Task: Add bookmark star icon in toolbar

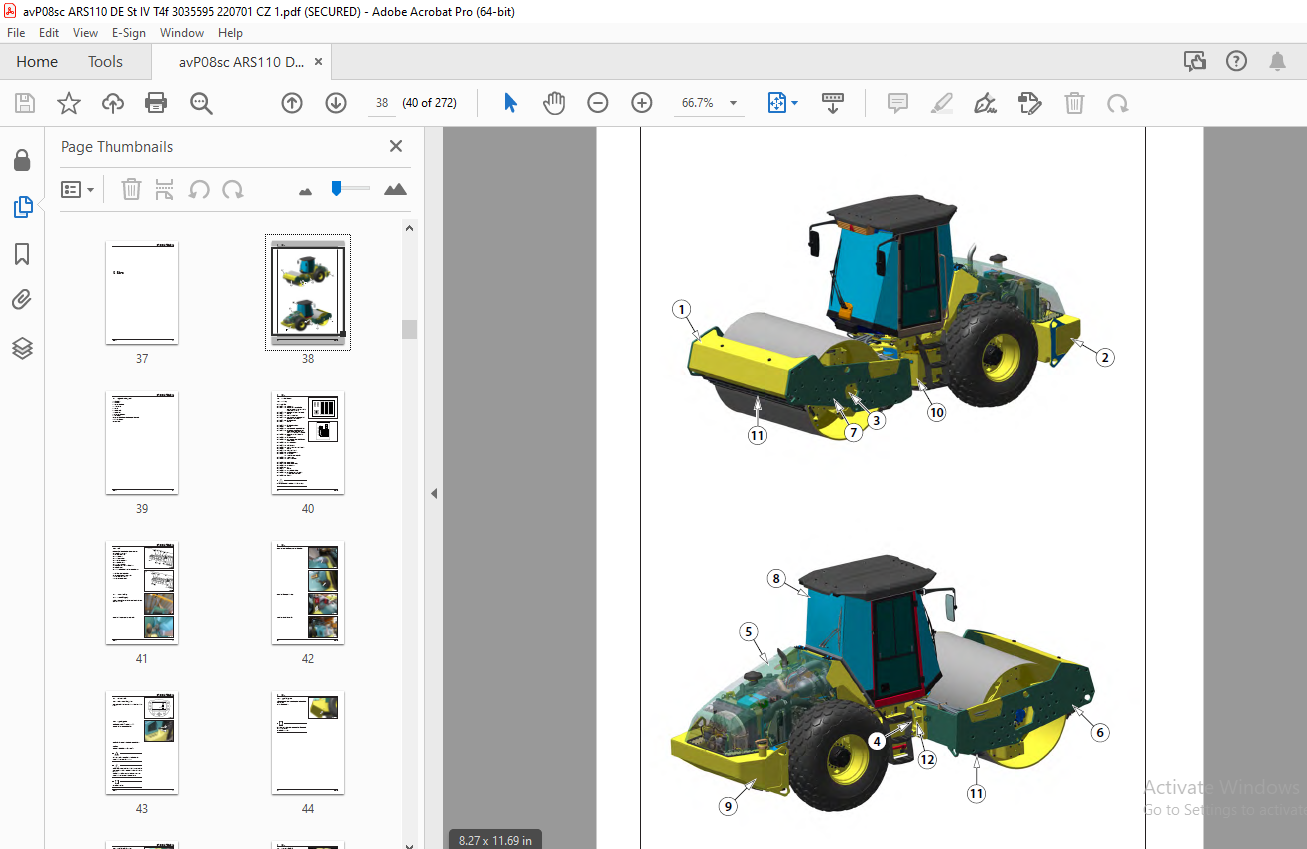Action: [68, 103]
